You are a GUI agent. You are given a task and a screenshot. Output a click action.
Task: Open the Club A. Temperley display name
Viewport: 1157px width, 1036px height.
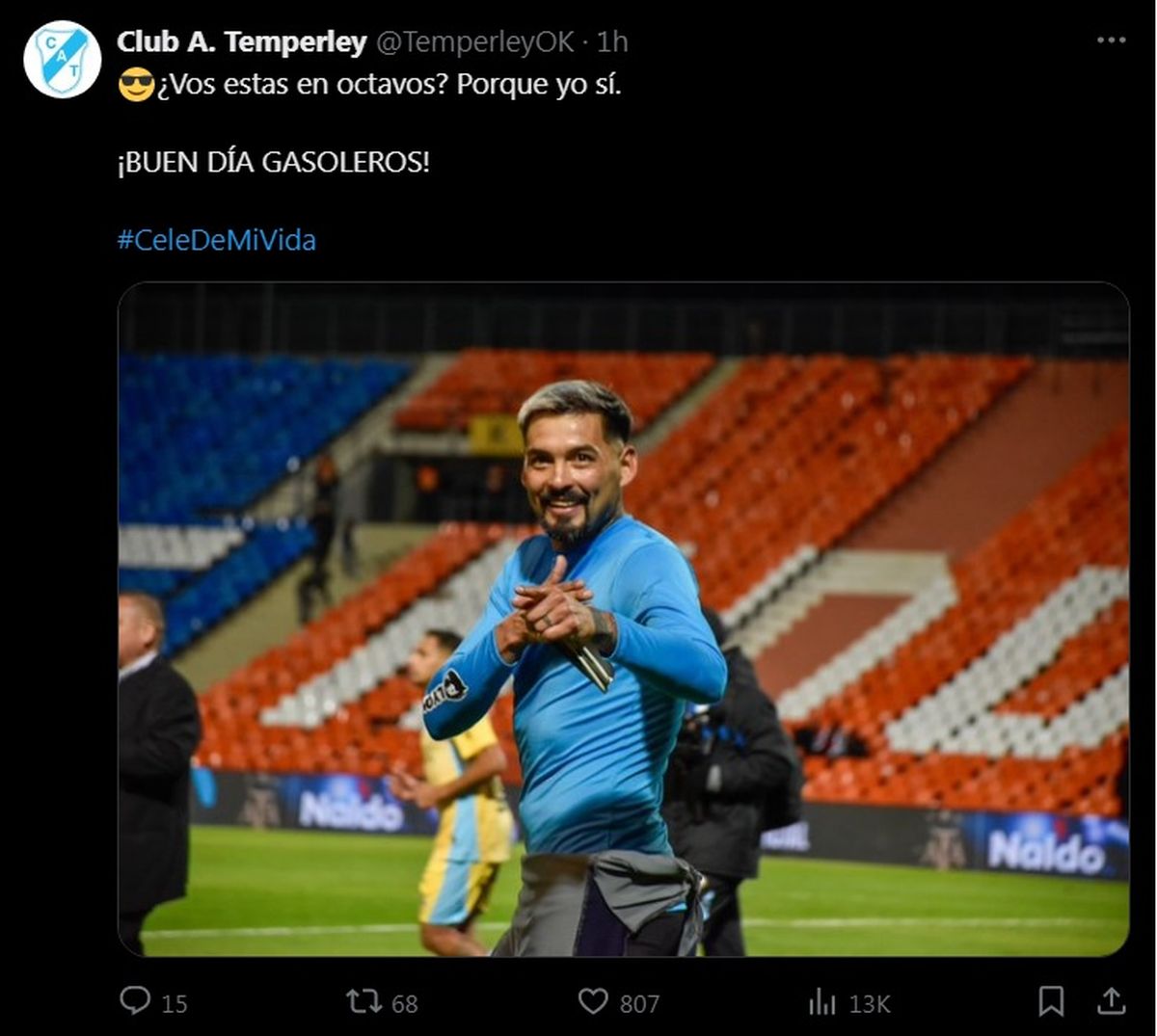[241, 41]
